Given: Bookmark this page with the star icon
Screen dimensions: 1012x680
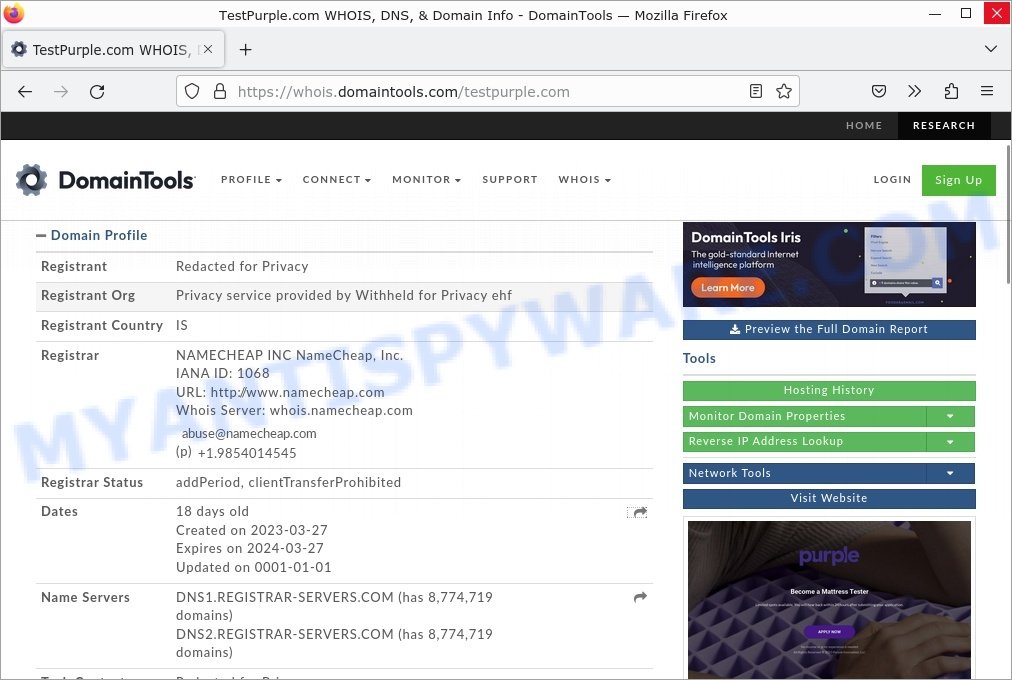Looking at the screenshot, I should click(784, 91).
